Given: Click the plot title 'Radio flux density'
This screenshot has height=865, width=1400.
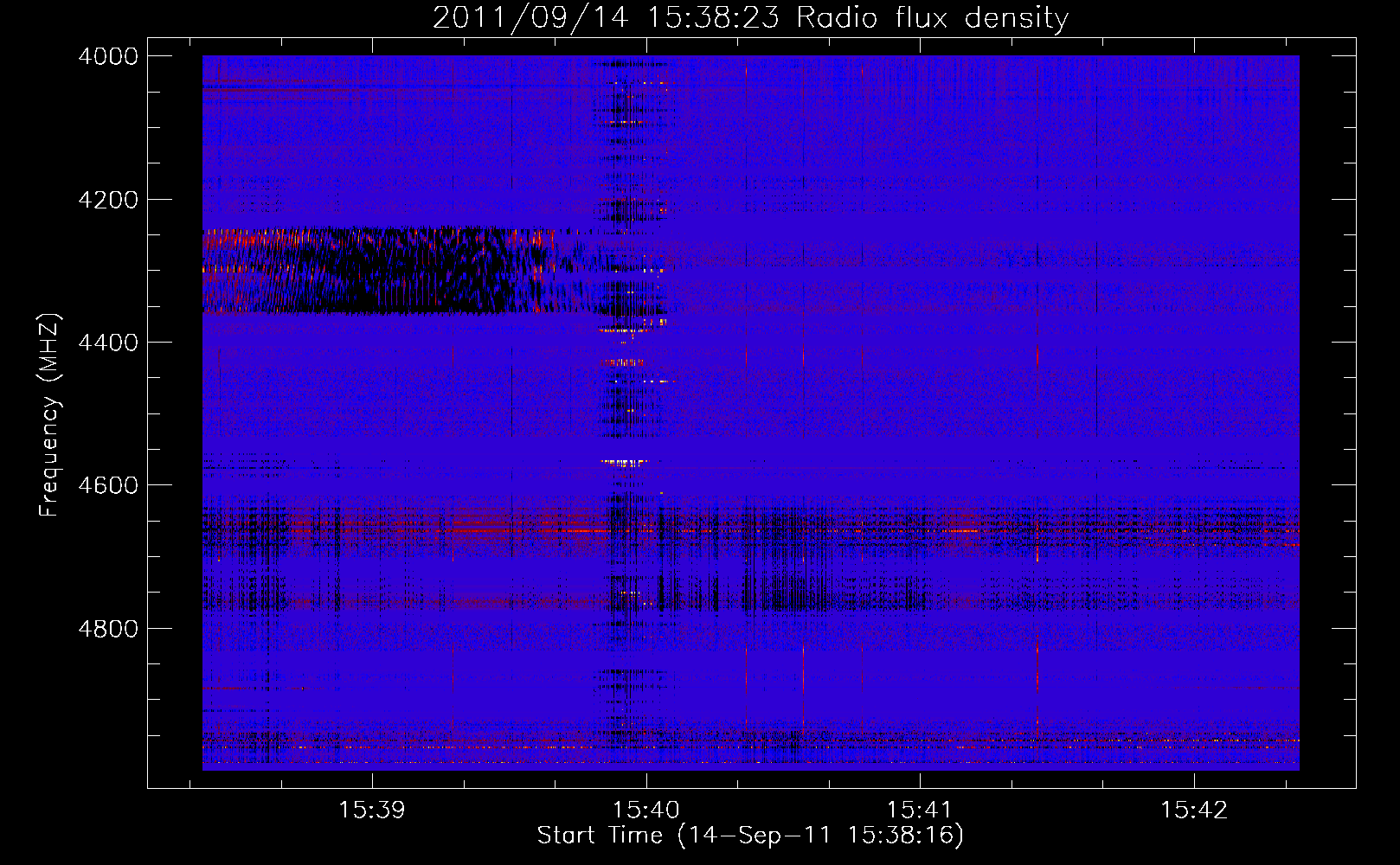Looking at the screenshot, I should point(933,17).
